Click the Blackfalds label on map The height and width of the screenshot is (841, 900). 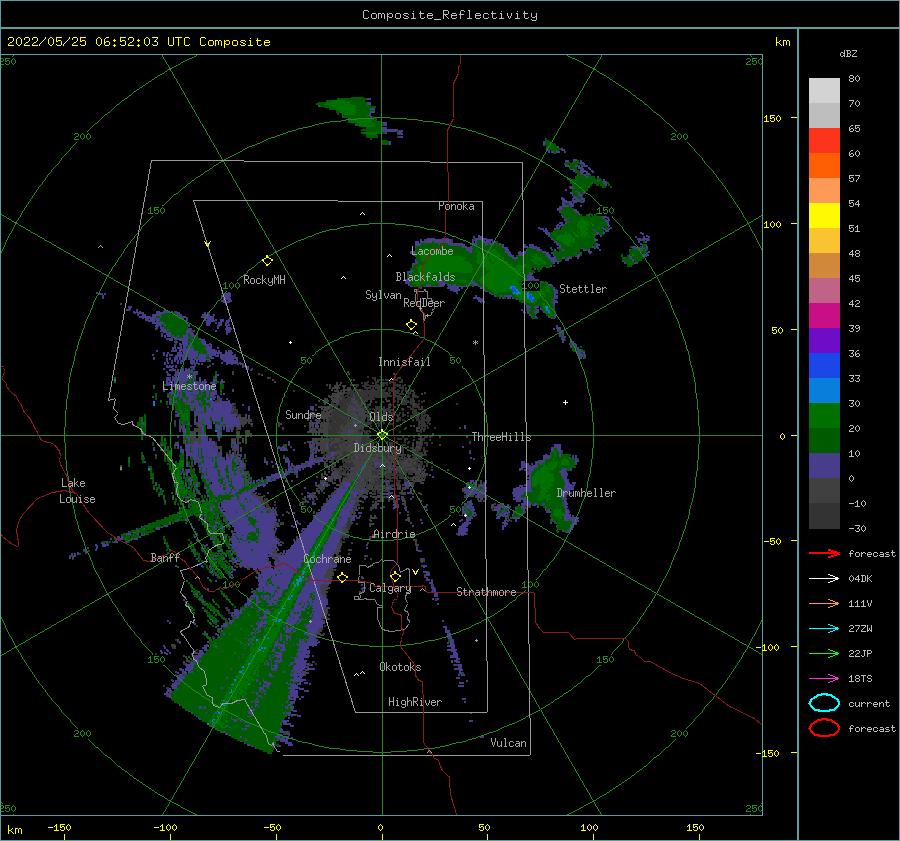[425, 277]
